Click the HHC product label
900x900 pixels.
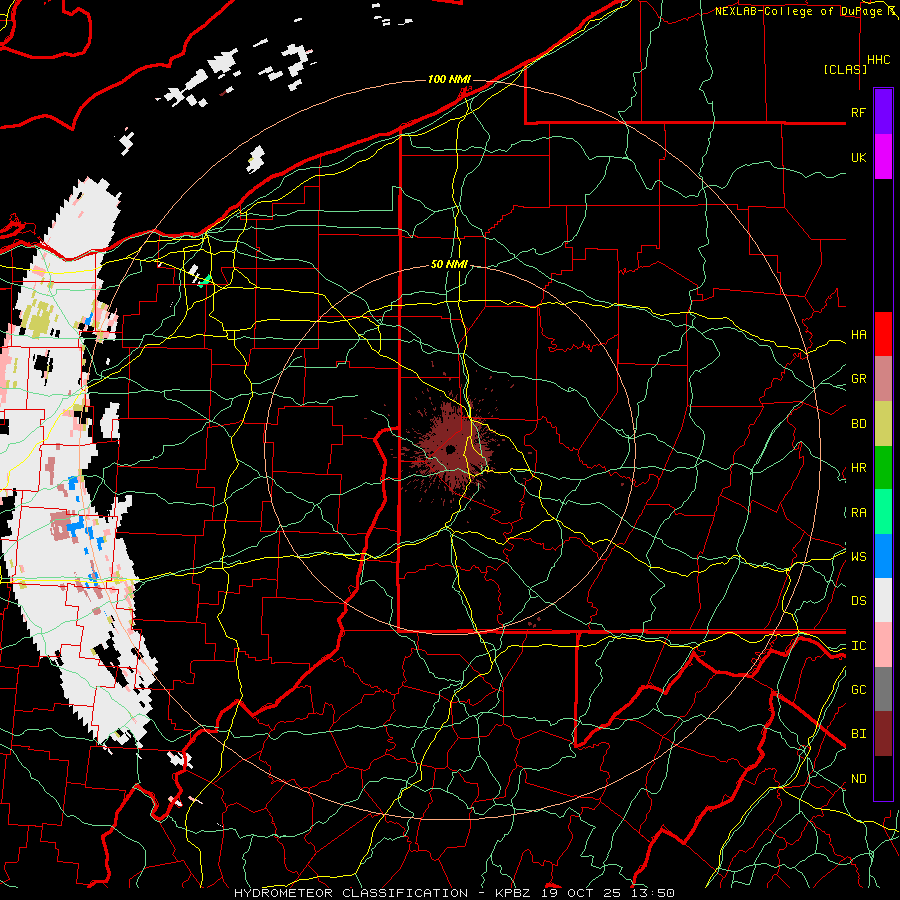[x=879, y=60]
